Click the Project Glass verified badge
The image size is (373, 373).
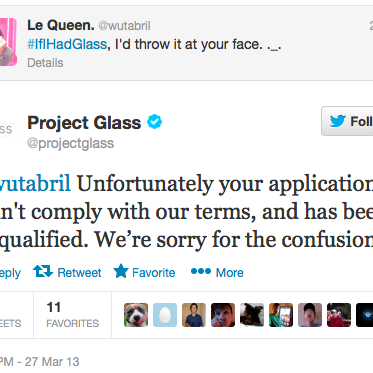[x=154, y=122]
